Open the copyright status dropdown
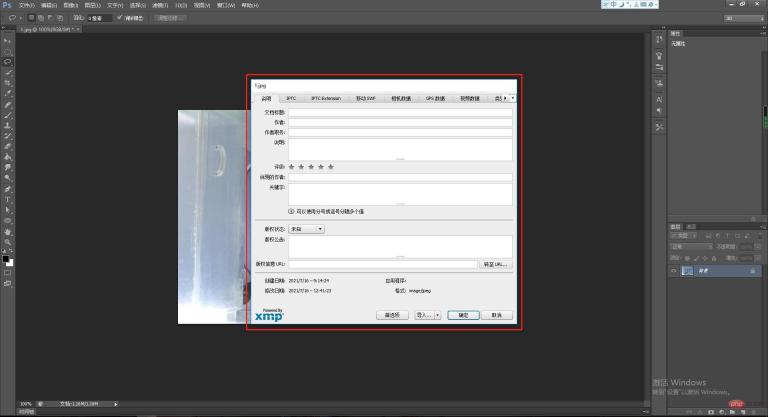This screenshot has width=768, height=417. (306, 228)
